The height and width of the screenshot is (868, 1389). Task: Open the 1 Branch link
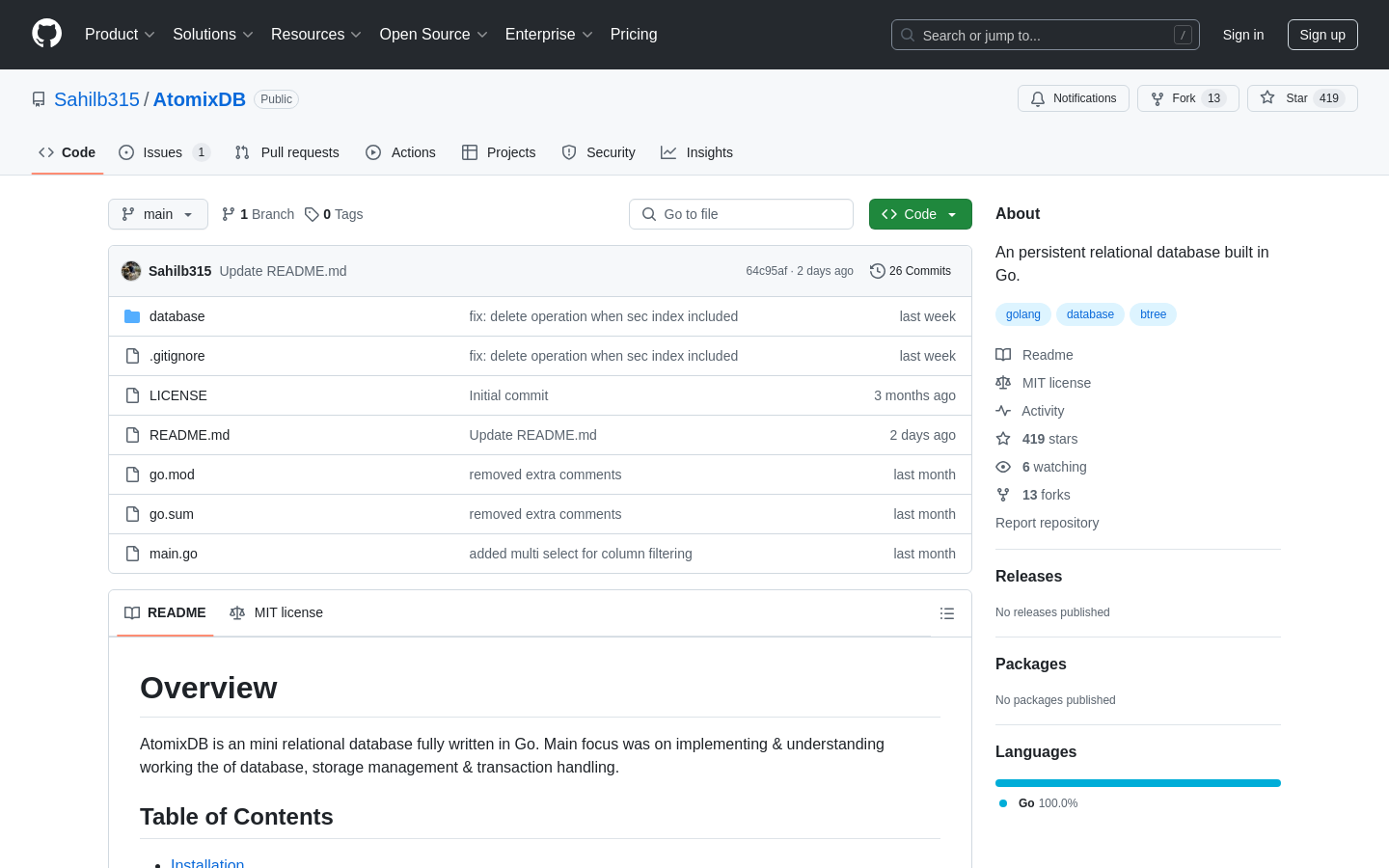point(259,214)
